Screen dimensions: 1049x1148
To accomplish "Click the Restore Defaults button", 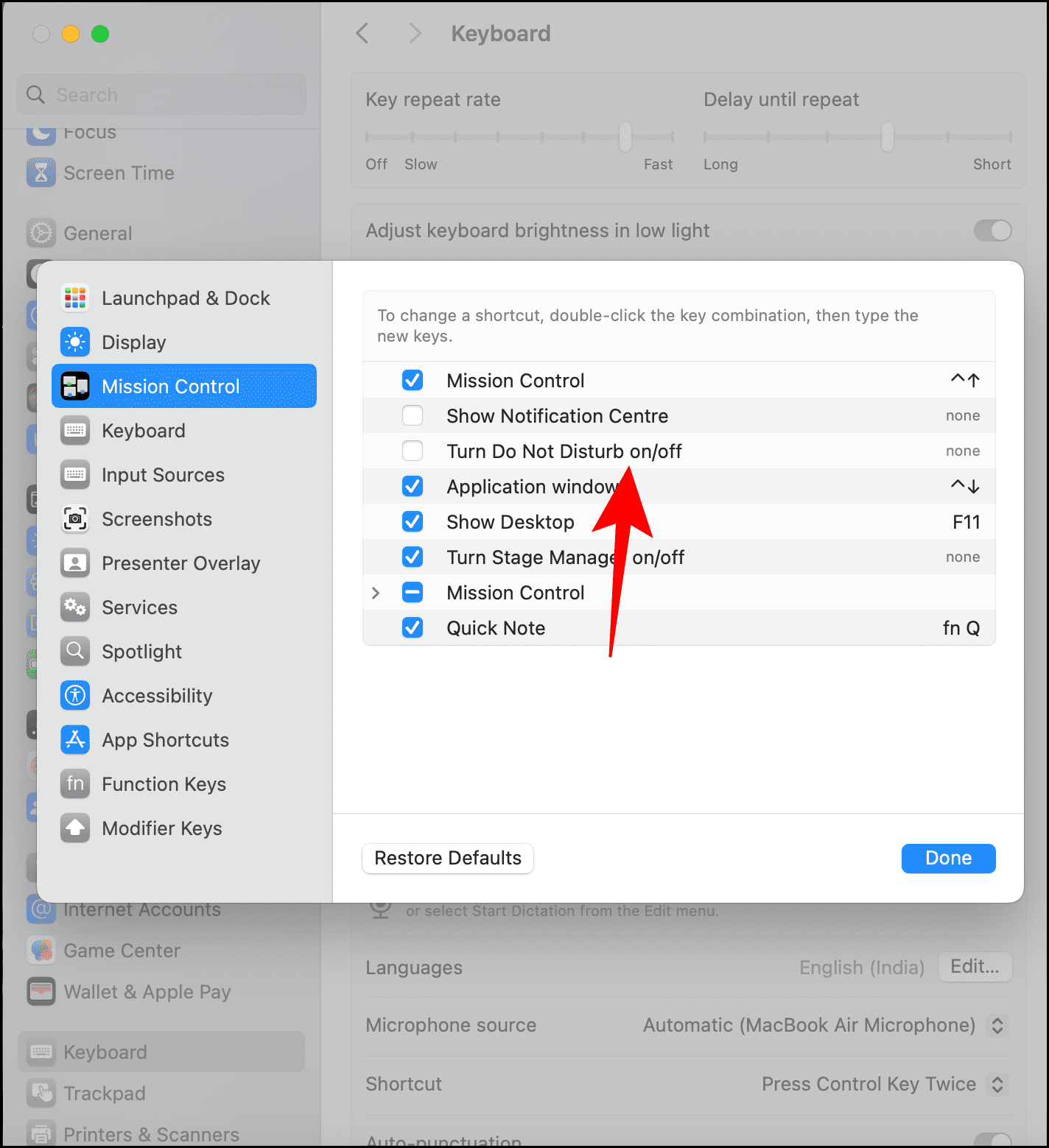I will tap(447, 858).
